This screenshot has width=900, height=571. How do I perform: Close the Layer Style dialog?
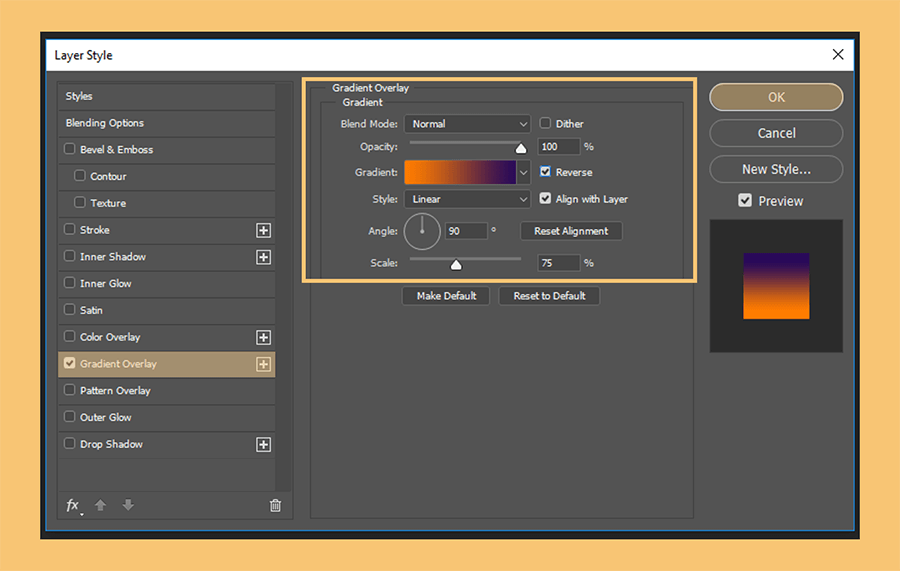click(x=838, y=55)
